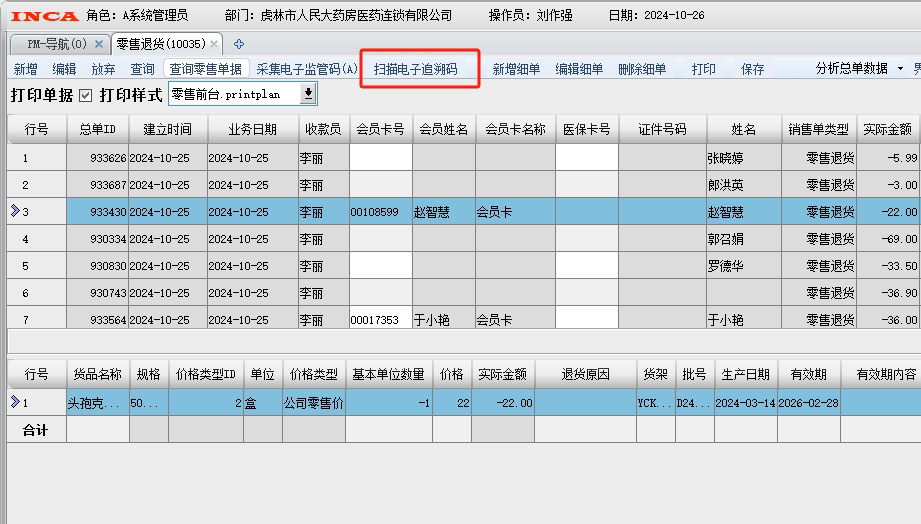Switch to the PM-导航 tab

click(56, 44)
